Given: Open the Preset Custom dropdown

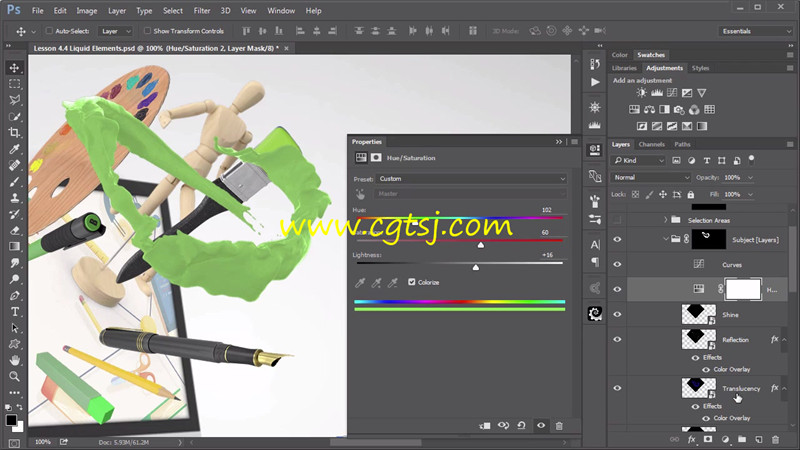Looking at the screenshot, I should coord(471,179).
